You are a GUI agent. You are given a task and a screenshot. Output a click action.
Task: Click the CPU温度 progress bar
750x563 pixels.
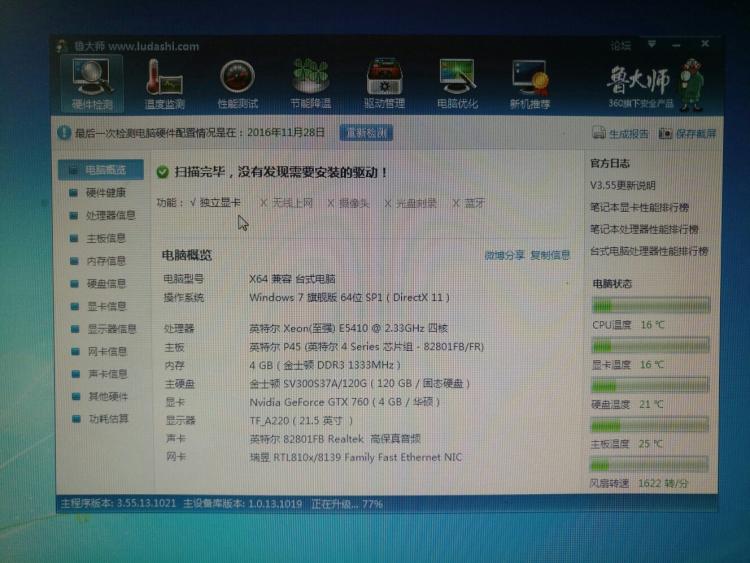tap(651, 305)
